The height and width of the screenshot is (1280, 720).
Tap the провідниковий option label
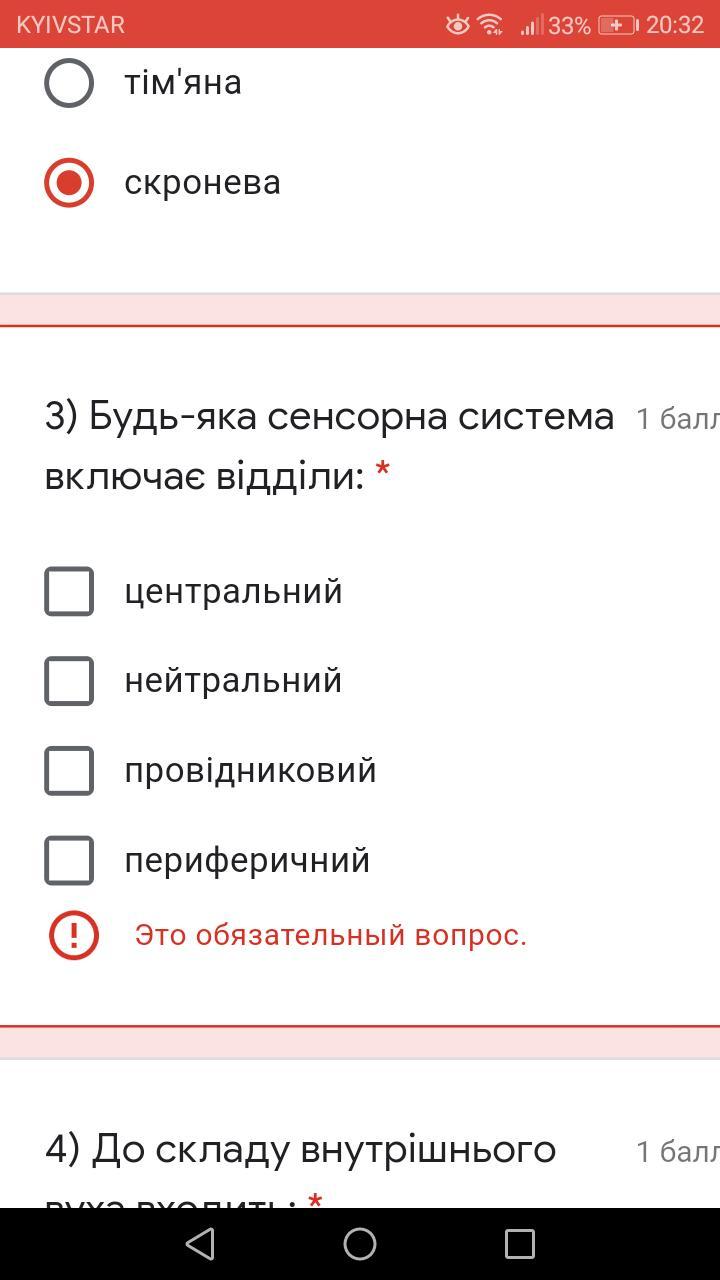[250, 771]
